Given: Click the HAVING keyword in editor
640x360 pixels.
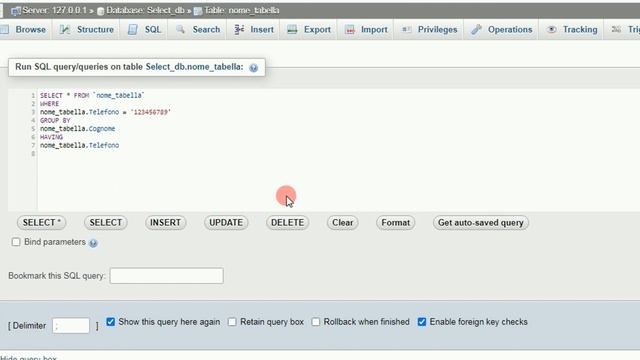Looking at the screenshot, I should (x=51, y=137).
